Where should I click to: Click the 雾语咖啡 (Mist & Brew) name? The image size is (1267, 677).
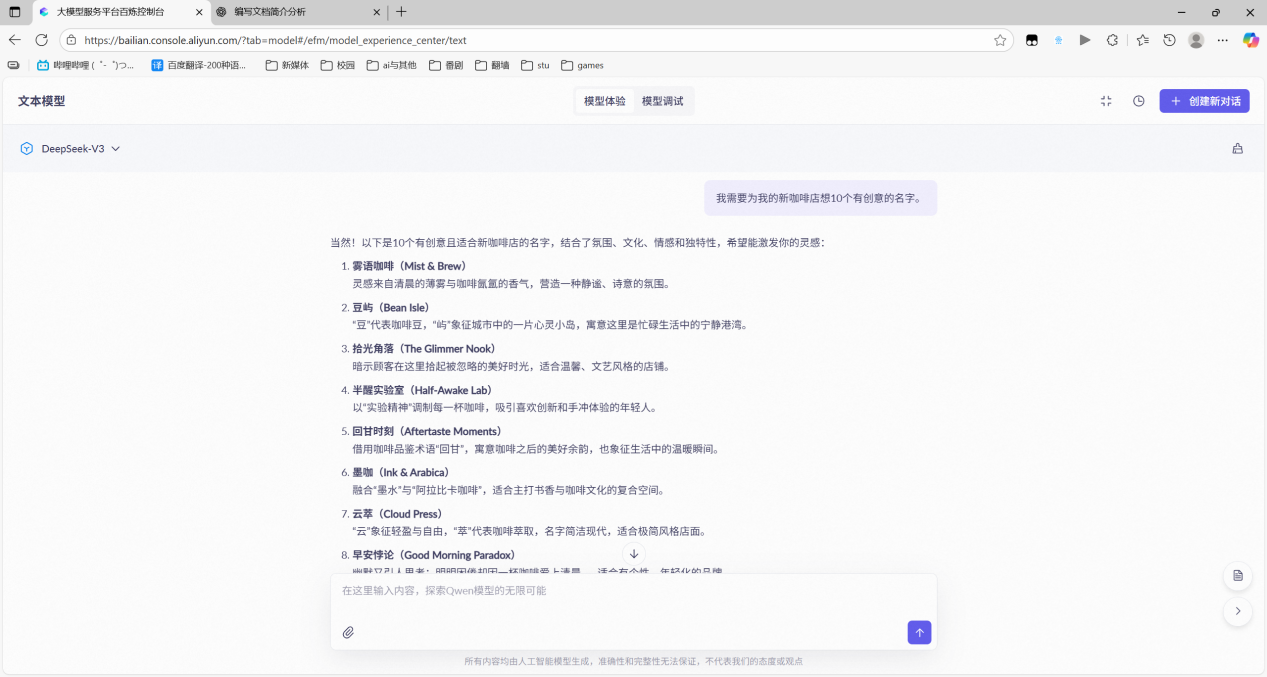[409, 266]
